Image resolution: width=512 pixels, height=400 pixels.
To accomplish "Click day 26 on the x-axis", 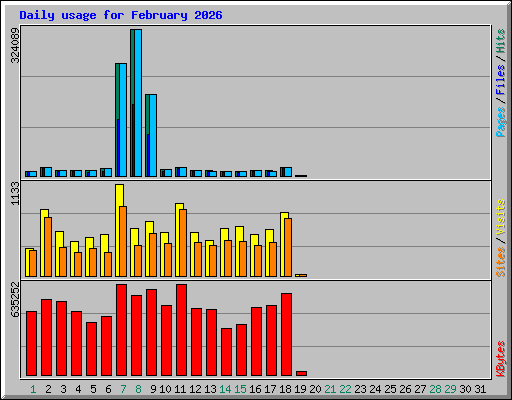I will [x=405, y=389].
